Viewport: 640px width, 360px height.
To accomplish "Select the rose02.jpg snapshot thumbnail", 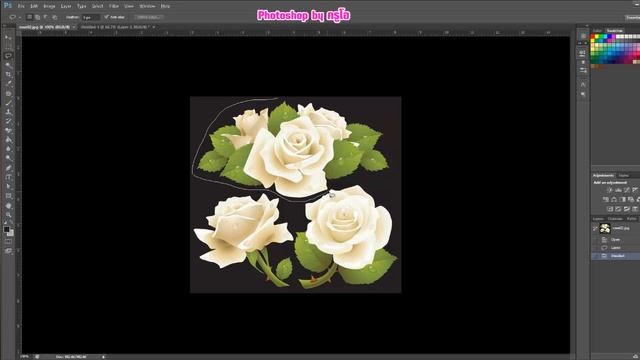I will [605, 229].
